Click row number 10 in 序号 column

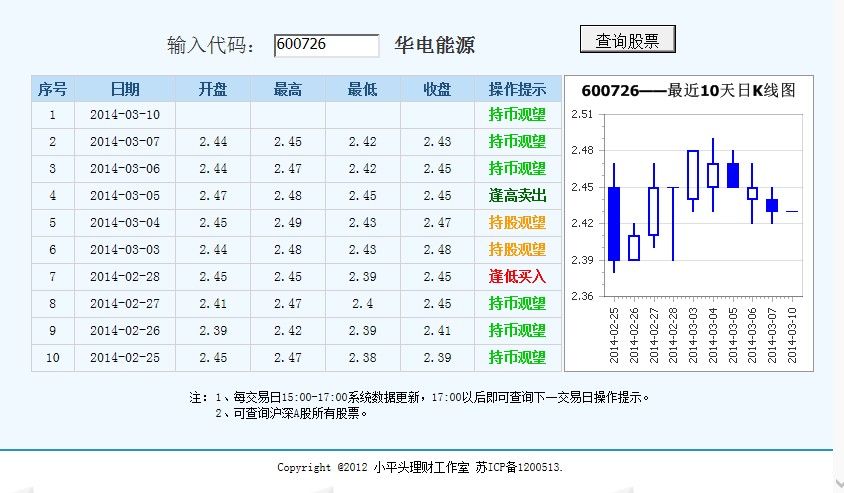click(x=53, y=357)
